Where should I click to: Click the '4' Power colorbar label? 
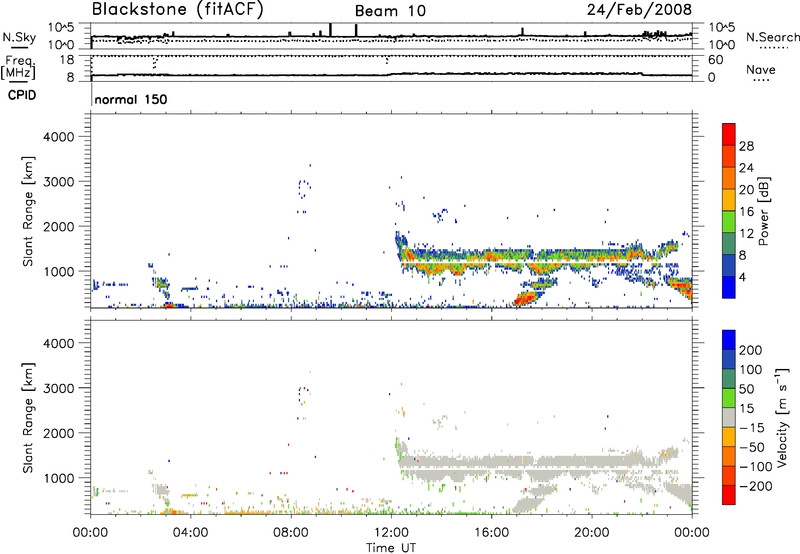(x=742, y=277)
